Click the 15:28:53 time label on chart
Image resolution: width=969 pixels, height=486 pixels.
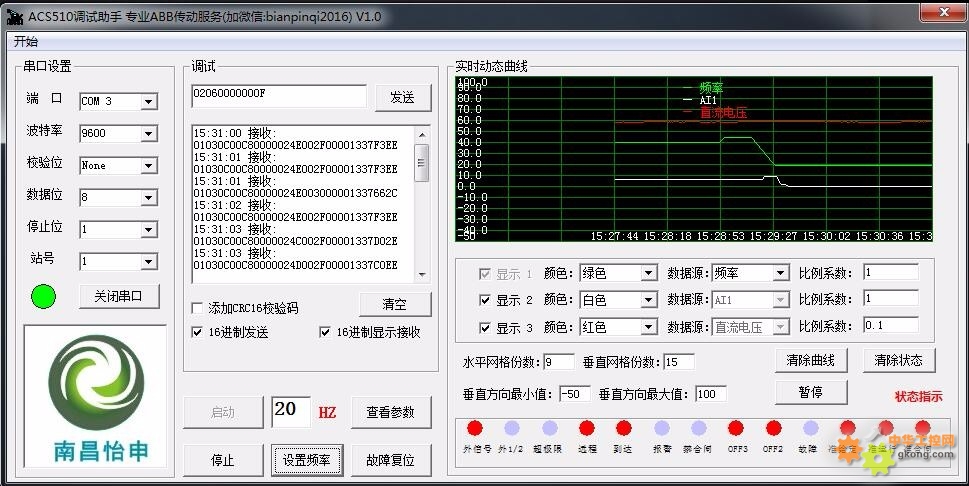(x=720, y=236)
